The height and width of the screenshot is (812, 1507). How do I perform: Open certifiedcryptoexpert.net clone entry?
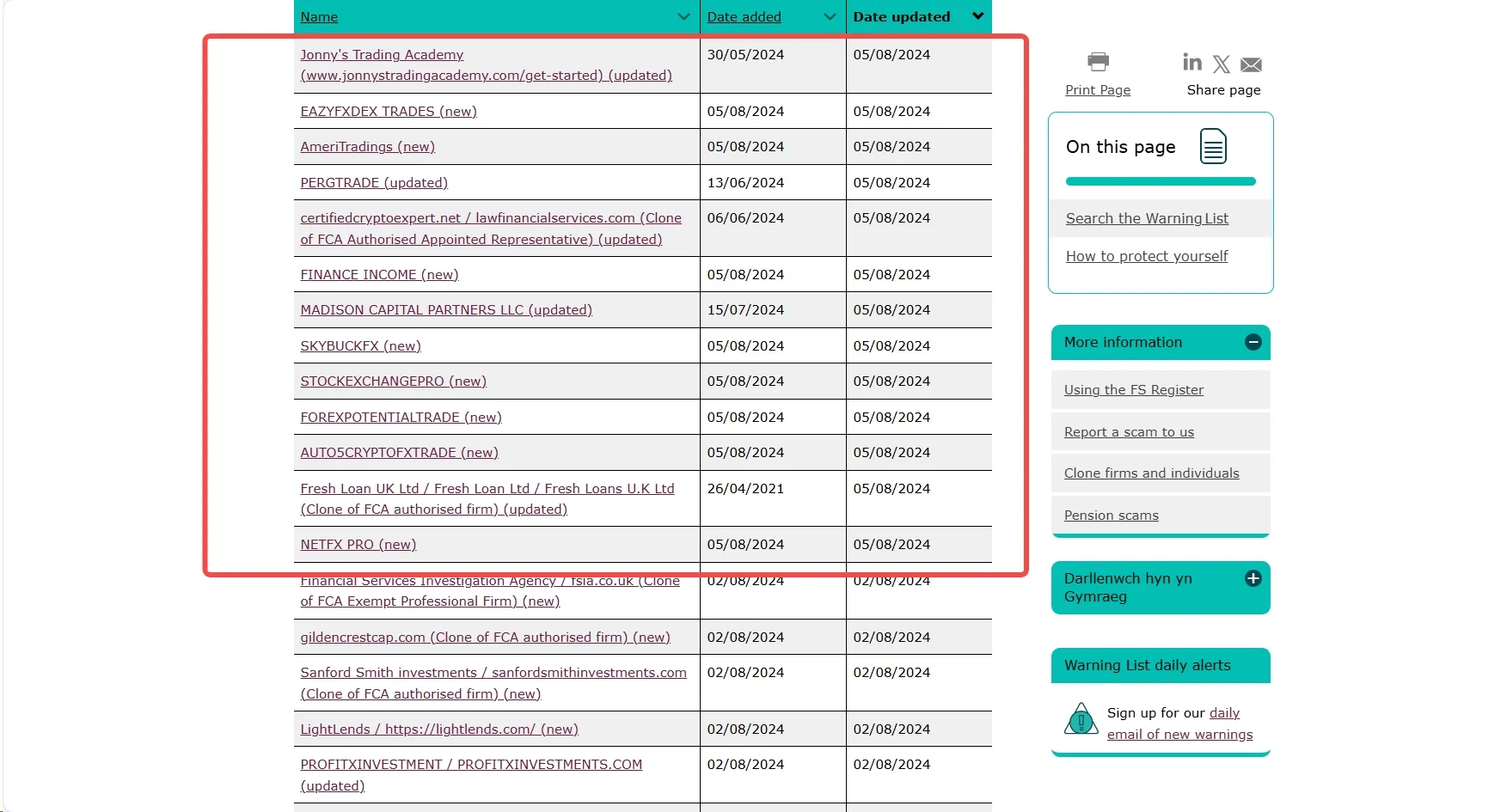[x=491, y=229]
